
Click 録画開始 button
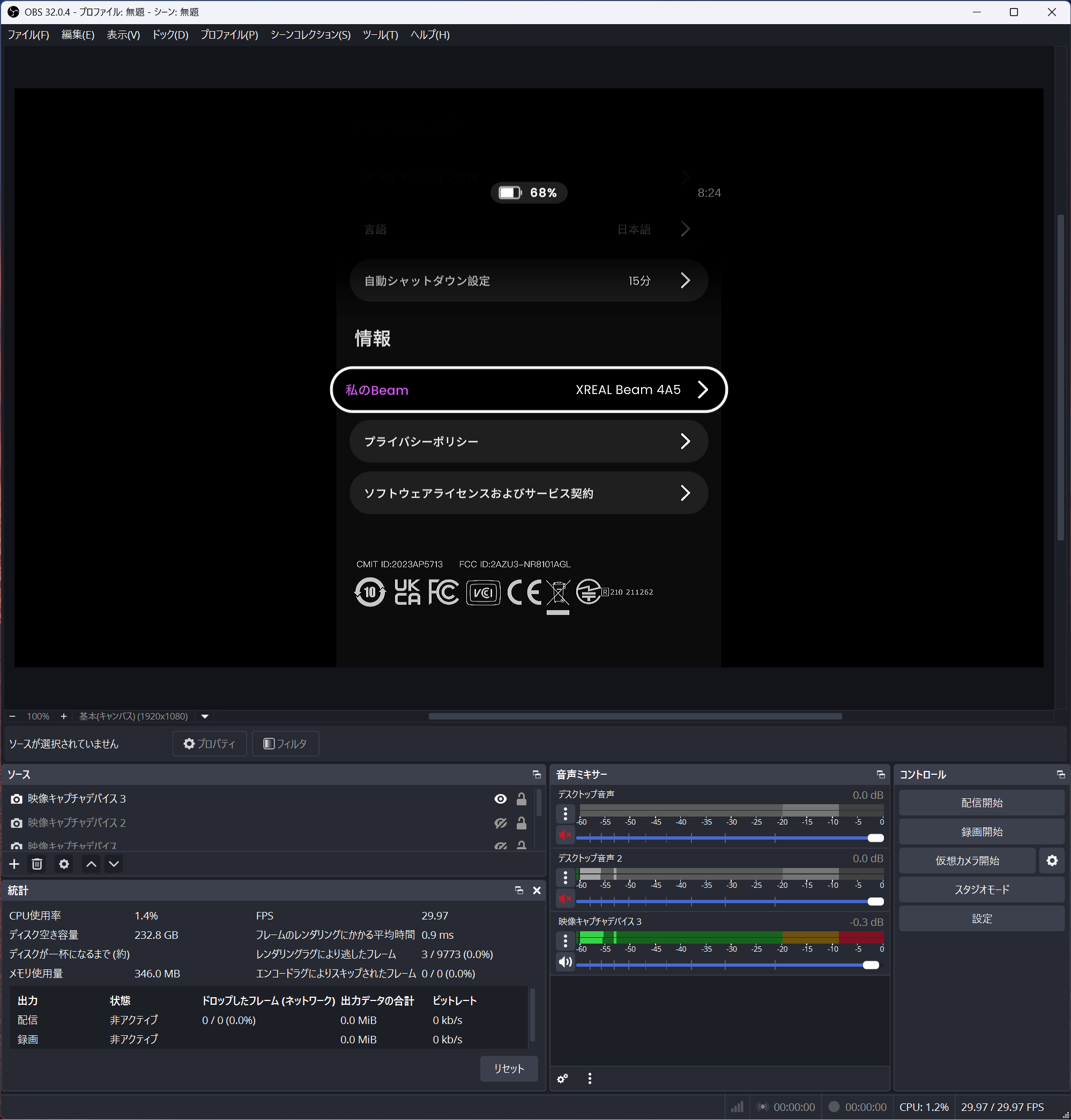point(981,832)
